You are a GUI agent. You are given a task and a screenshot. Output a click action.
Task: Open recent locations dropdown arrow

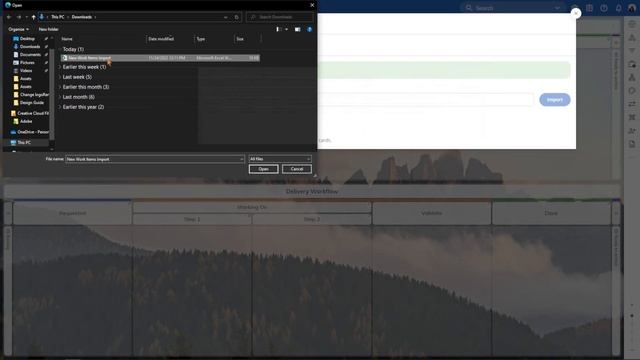point(27,17)
